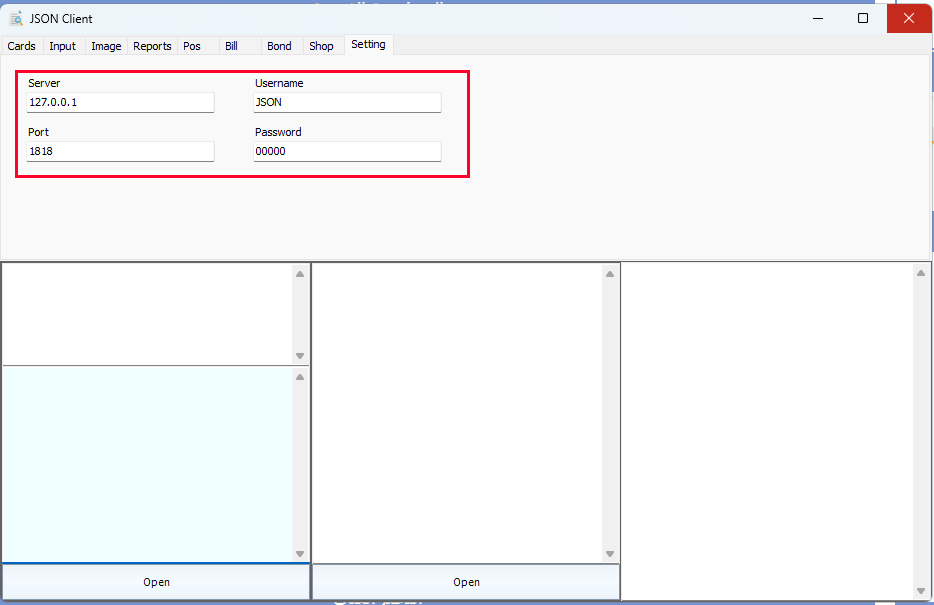Click up arrow of middle pane scrollbar

pos(610,274)
